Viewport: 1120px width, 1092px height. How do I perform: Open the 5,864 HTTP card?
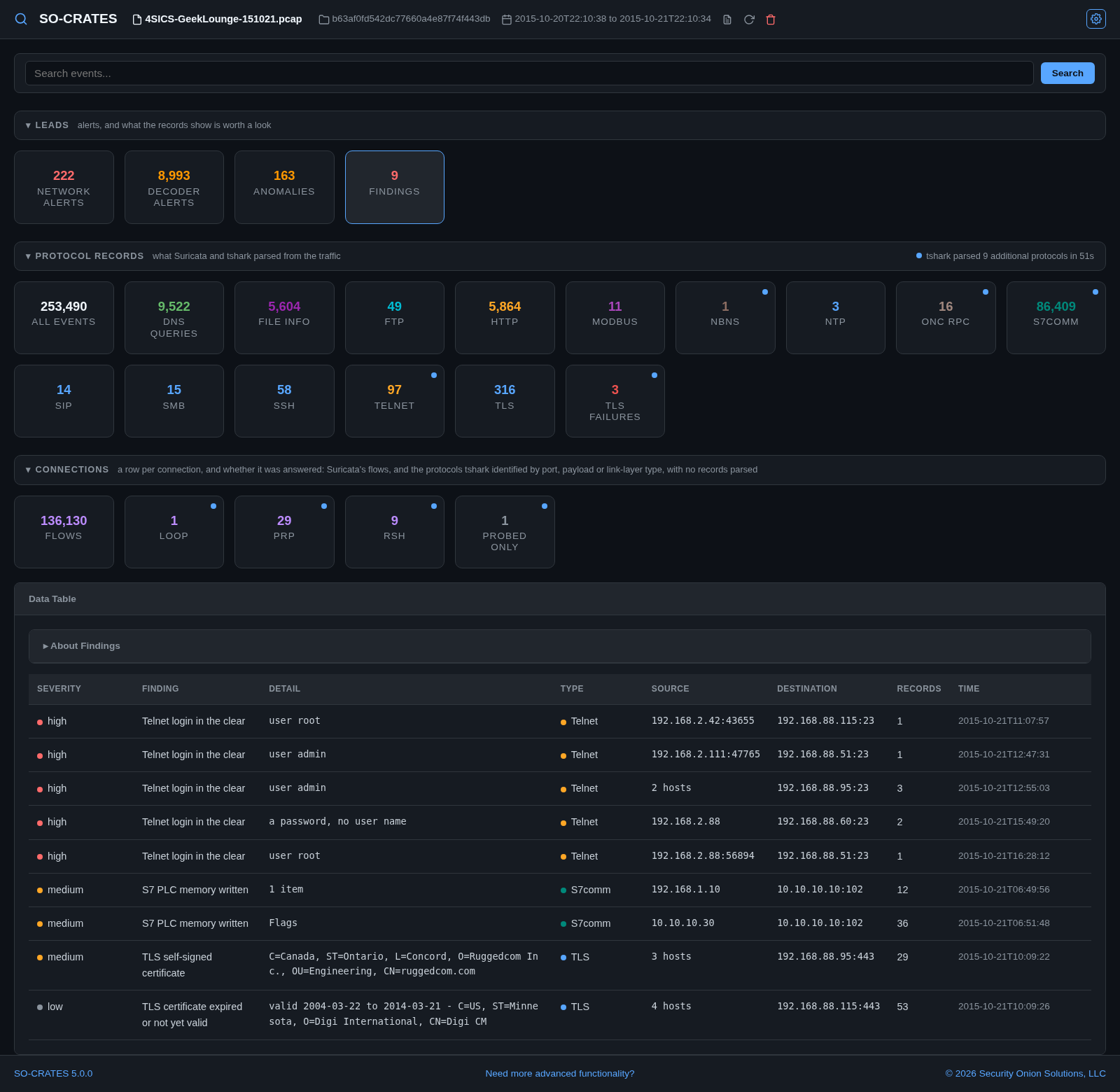pyautogui.click(x=505, y=318)
